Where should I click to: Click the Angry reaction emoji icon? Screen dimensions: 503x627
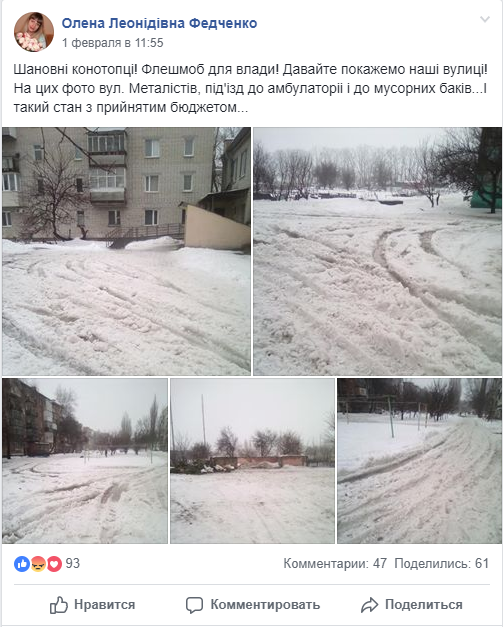(x=38, y=564)
